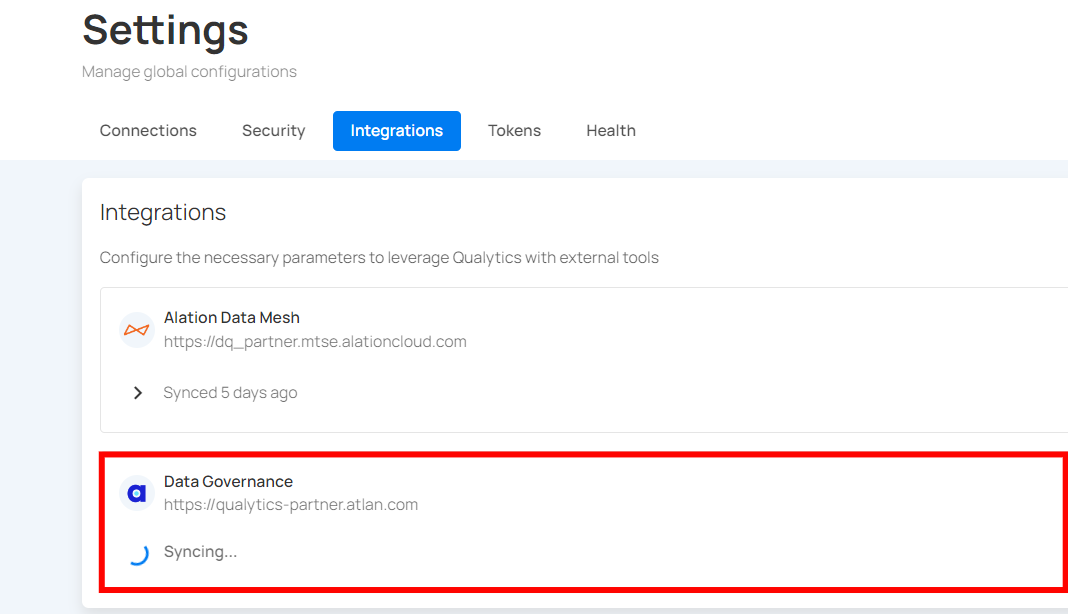
Task: Click the Syncing spinner icon
Action: (x=138, y=553)
